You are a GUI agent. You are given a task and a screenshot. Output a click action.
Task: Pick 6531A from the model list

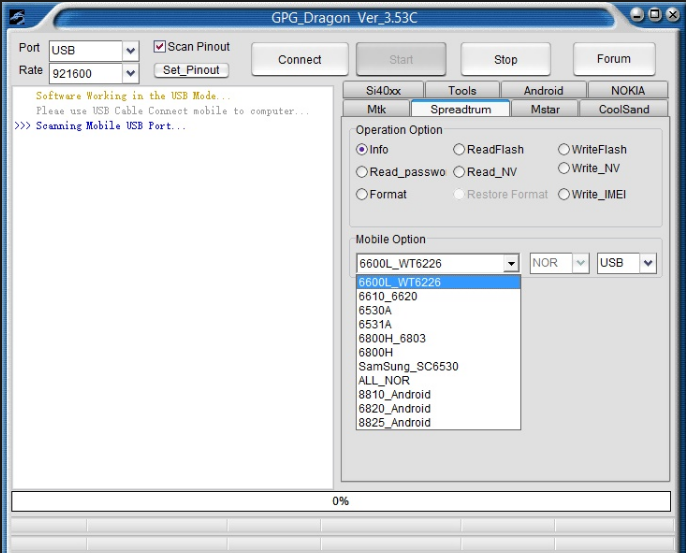pyautogui.click(x=438, y=324)
